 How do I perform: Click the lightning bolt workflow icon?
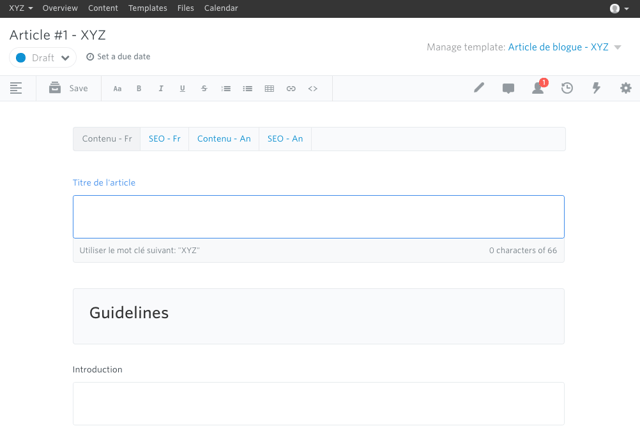tap(596, 88)
